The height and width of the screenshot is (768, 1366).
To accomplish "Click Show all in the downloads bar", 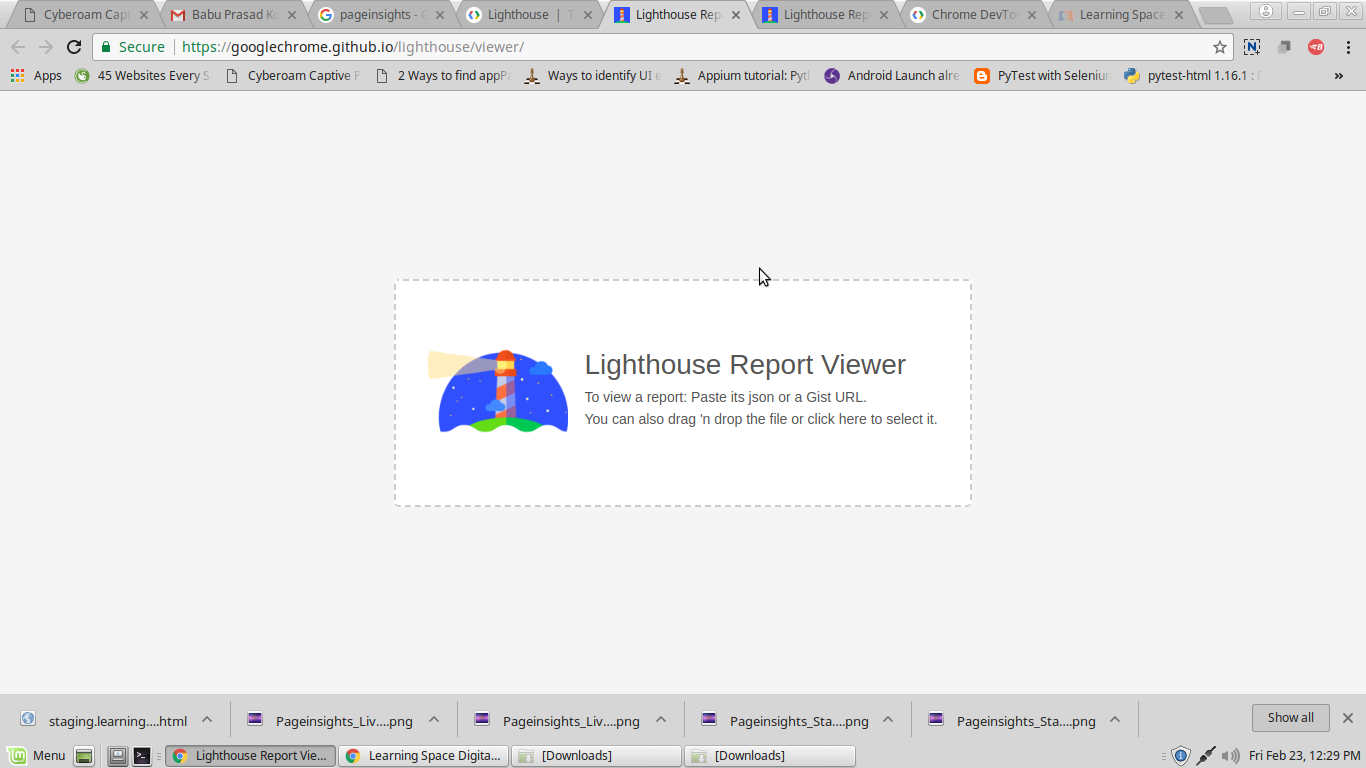I will [x=1290, y=717].
